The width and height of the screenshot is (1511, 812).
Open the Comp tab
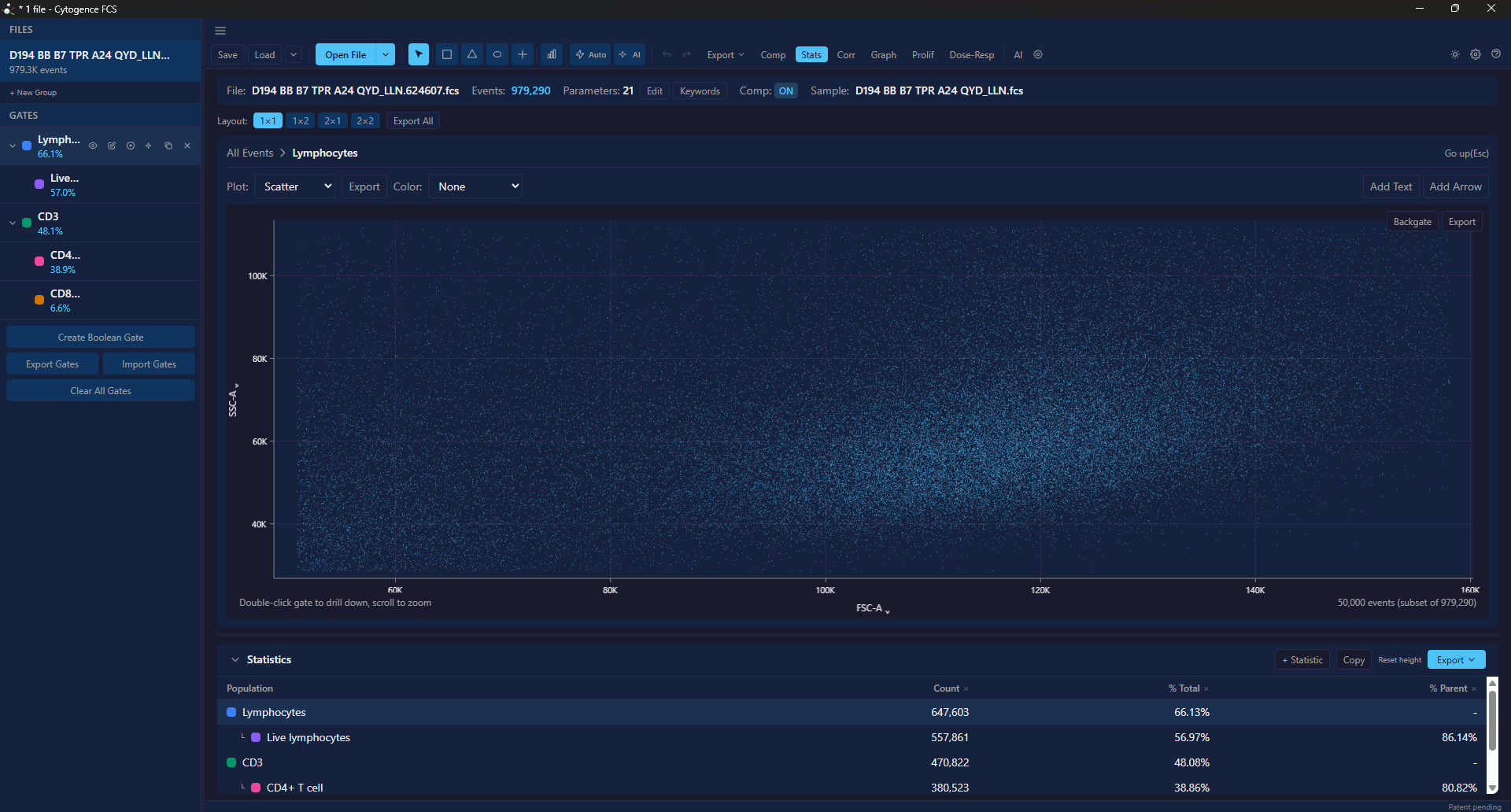click(773, 54)
